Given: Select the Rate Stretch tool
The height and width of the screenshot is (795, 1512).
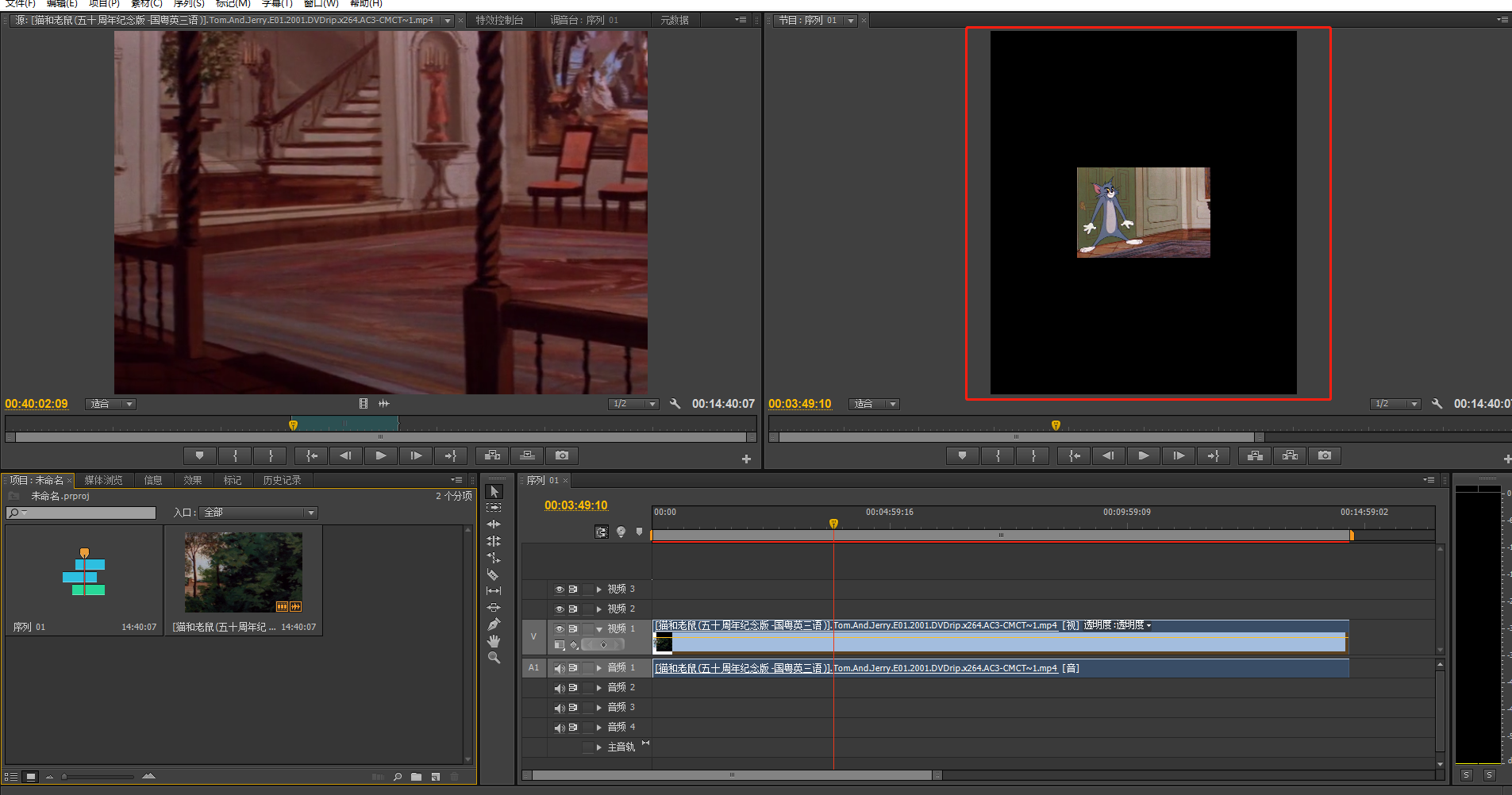Looking at the screenshot, I should (x=494, y=558).
